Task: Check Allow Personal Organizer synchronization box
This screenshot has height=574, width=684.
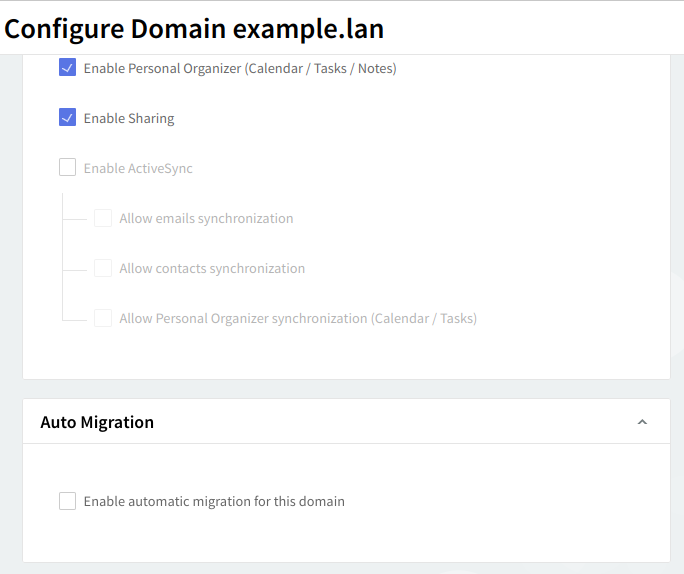Action: pyautogui.click(x=103, y=318)
